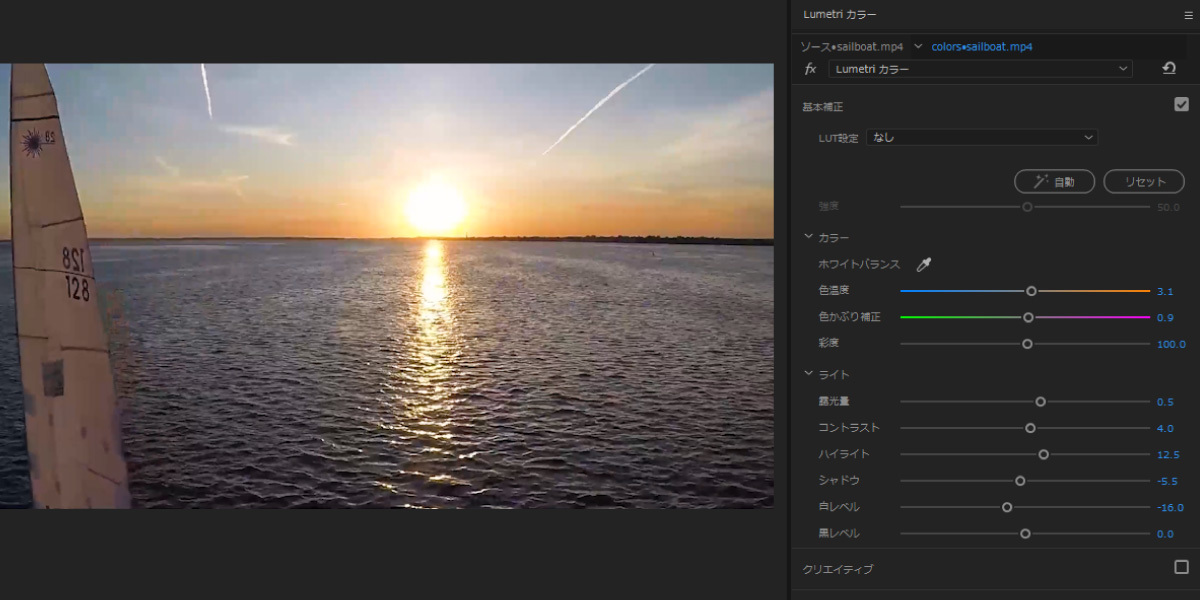Click the 色温度 slider handle
1200x600 pixels.
[x=1031, y=291]
